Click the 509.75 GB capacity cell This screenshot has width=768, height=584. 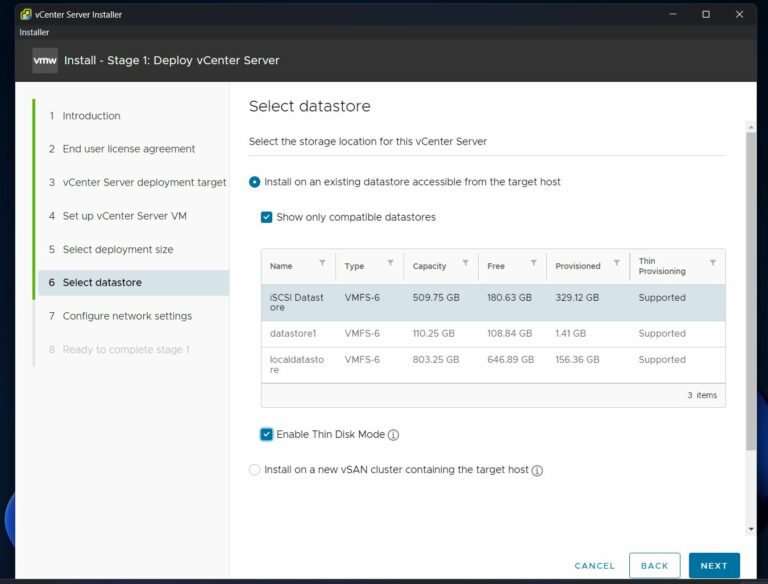pos(436,298)
